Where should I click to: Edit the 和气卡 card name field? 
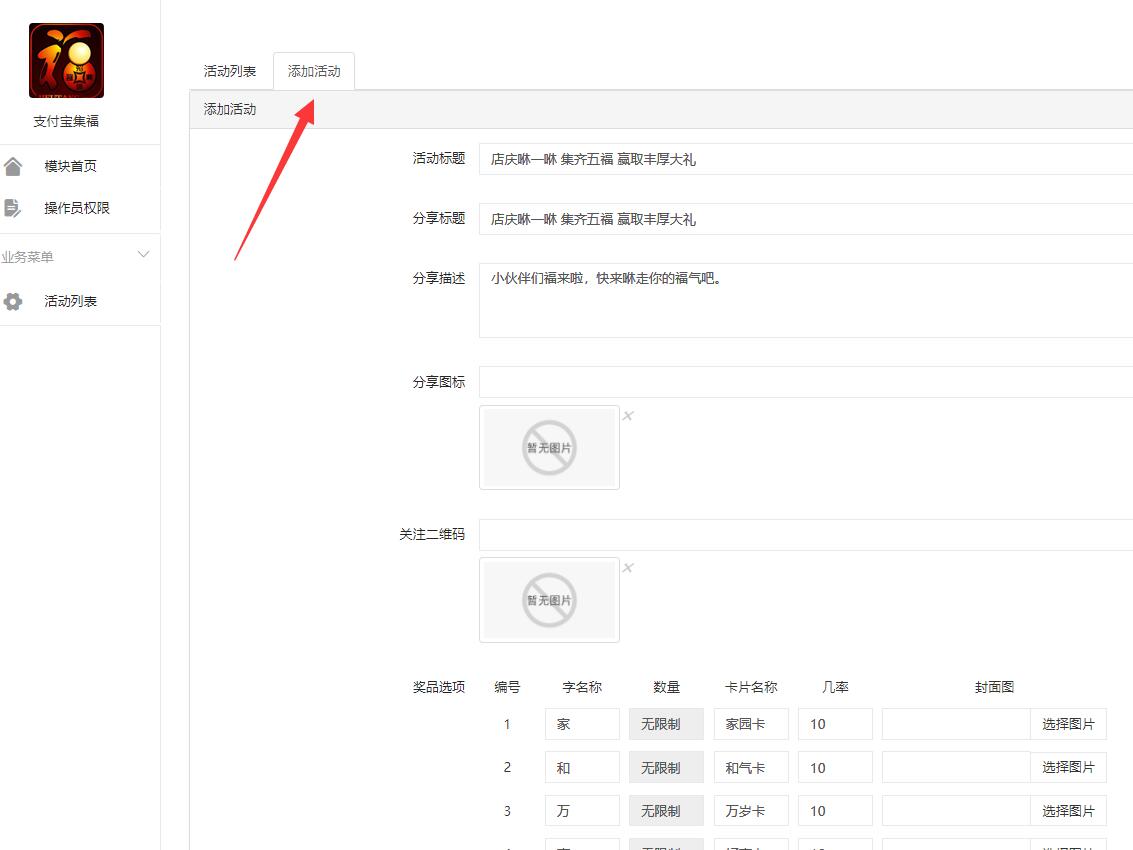[x=751, y=768]
